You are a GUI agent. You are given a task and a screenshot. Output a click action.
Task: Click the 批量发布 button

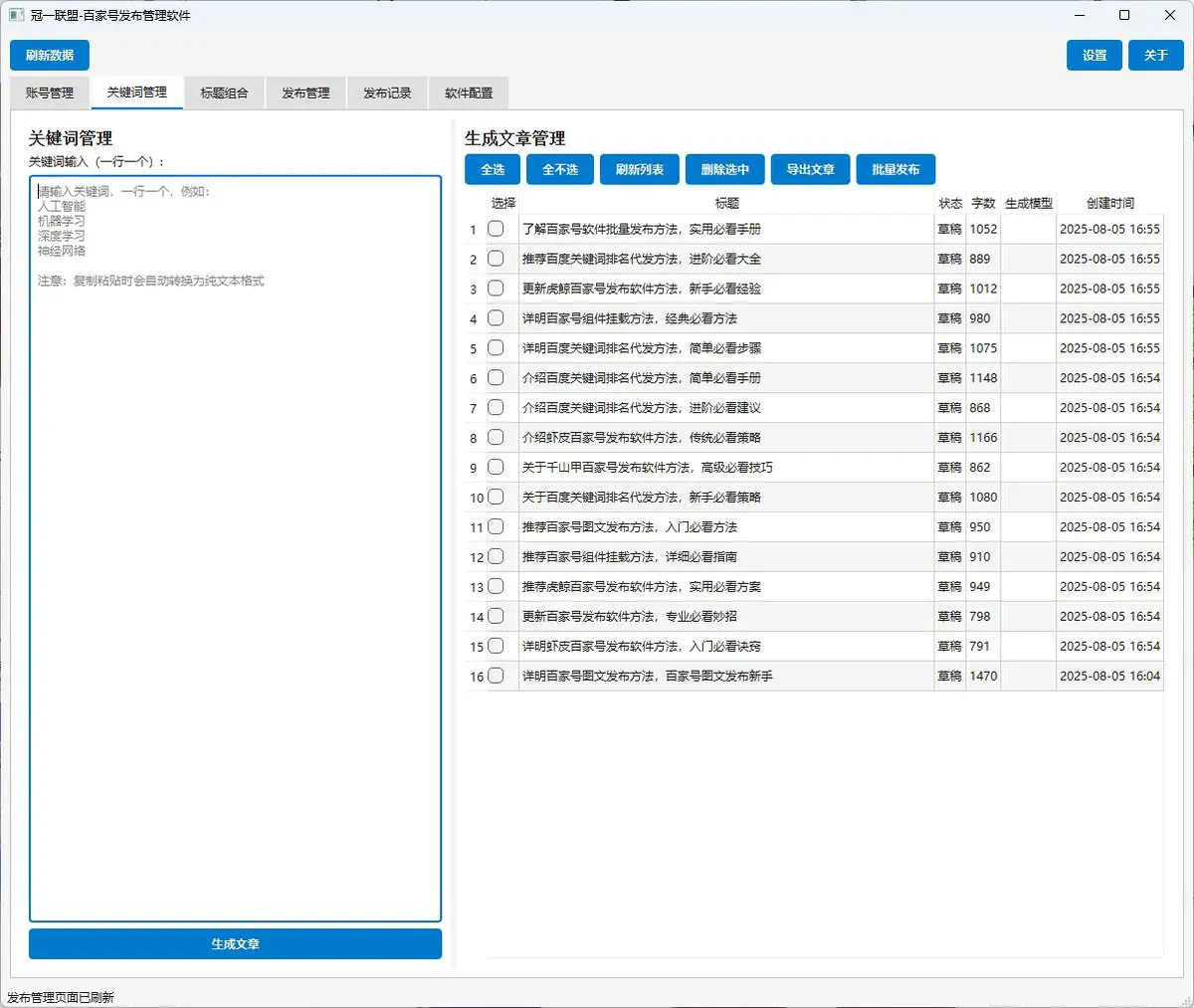895,169
